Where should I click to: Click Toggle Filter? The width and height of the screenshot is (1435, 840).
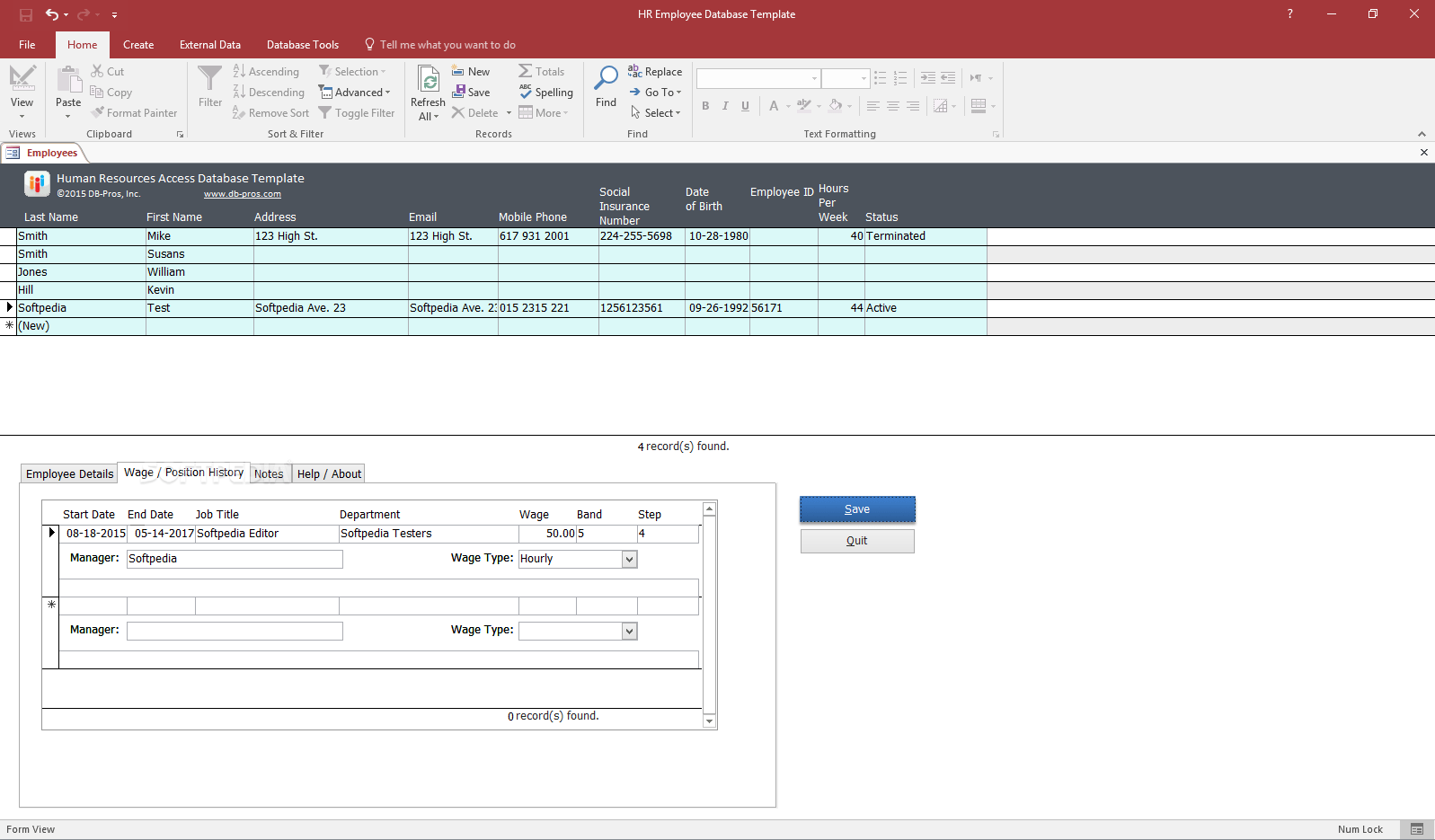(x=357, y=112)
